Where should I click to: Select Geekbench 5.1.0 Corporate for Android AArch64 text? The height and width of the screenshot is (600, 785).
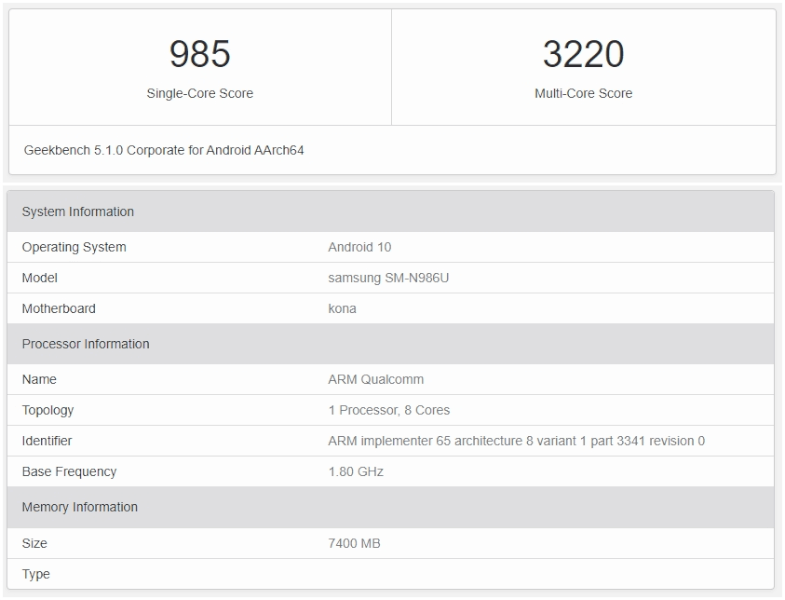[164, 150]
